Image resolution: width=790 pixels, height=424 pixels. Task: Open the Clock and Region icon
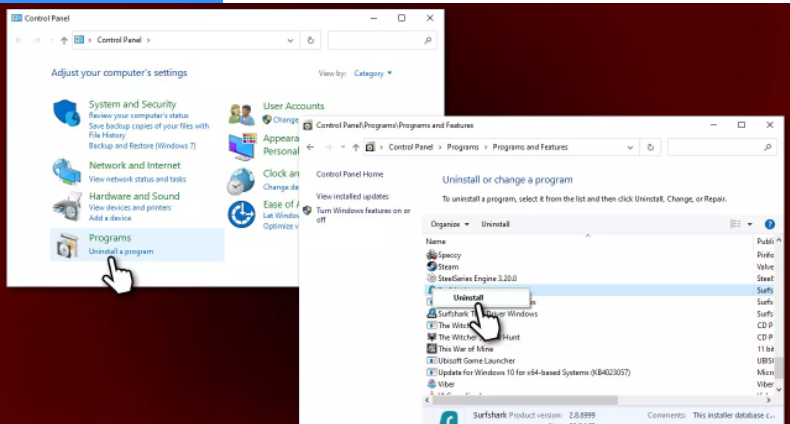241,181
